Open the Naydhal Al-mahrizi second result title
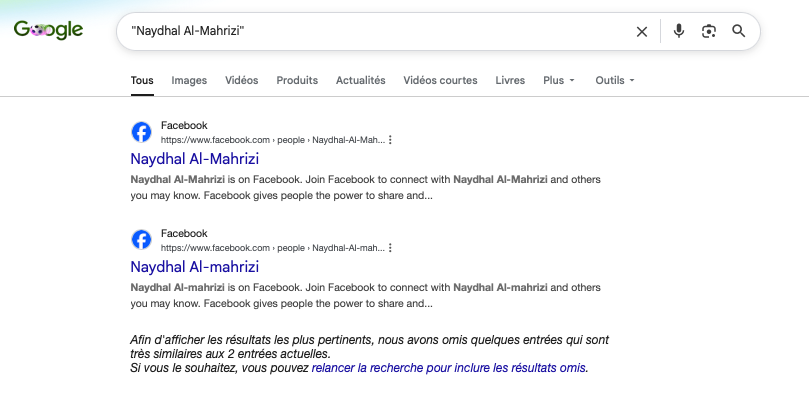 195,267
